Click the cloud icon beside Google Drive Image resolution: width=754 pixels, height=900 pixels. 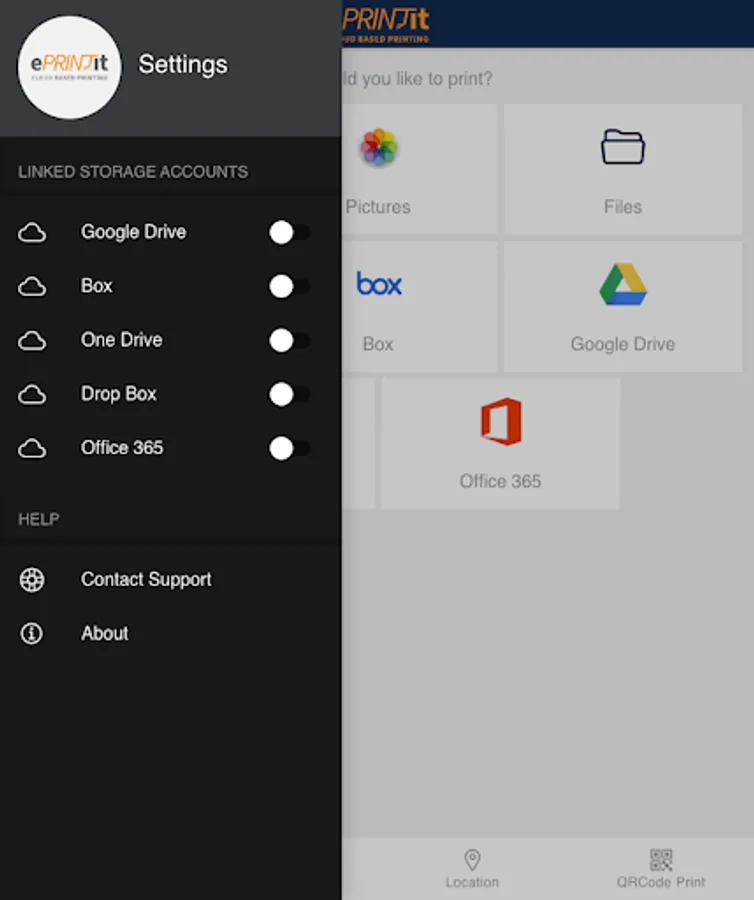(x=32, y=232)
